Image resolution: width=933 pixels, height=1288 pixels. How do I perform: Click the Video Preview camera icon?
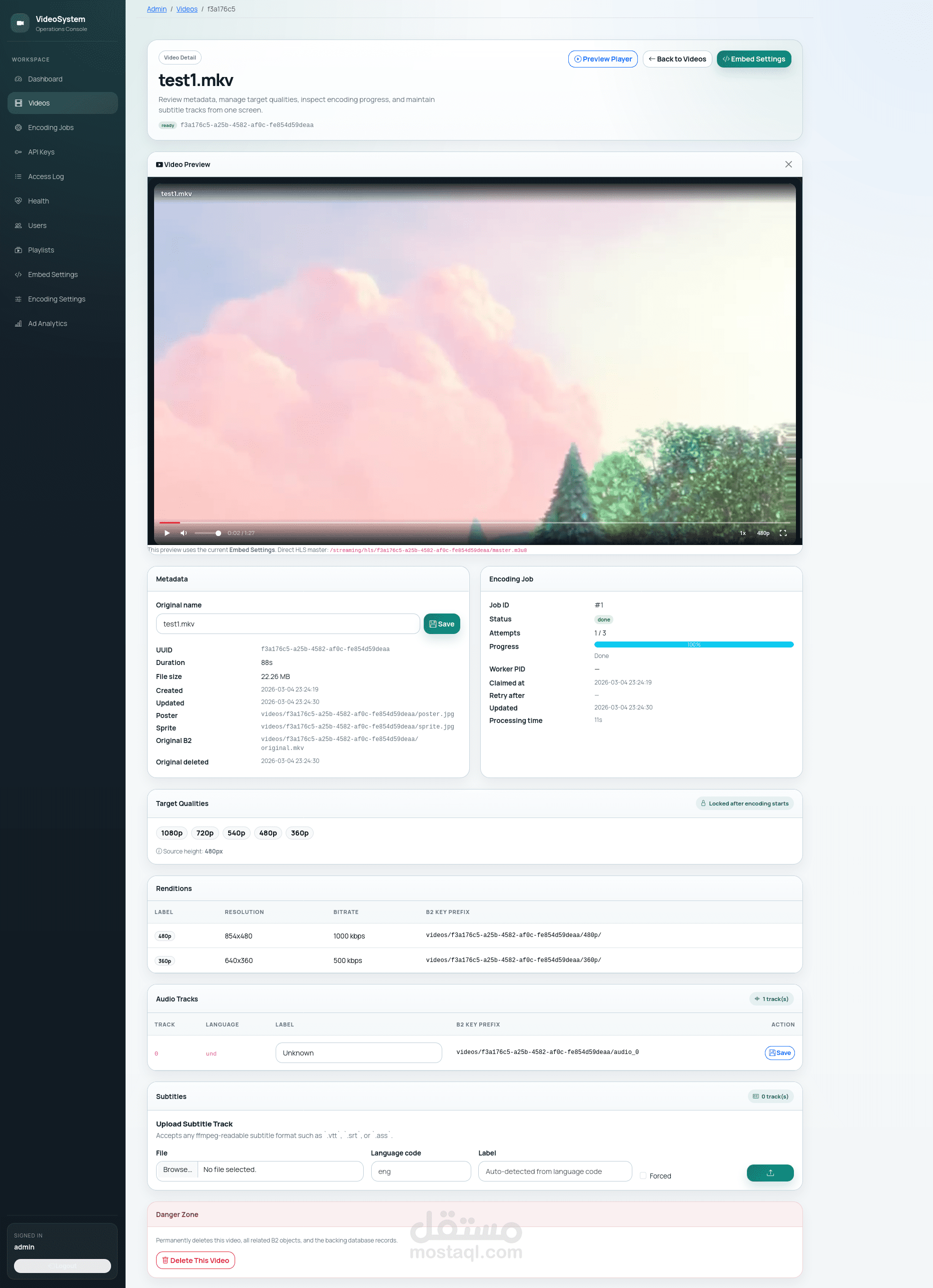click(160, 164)
